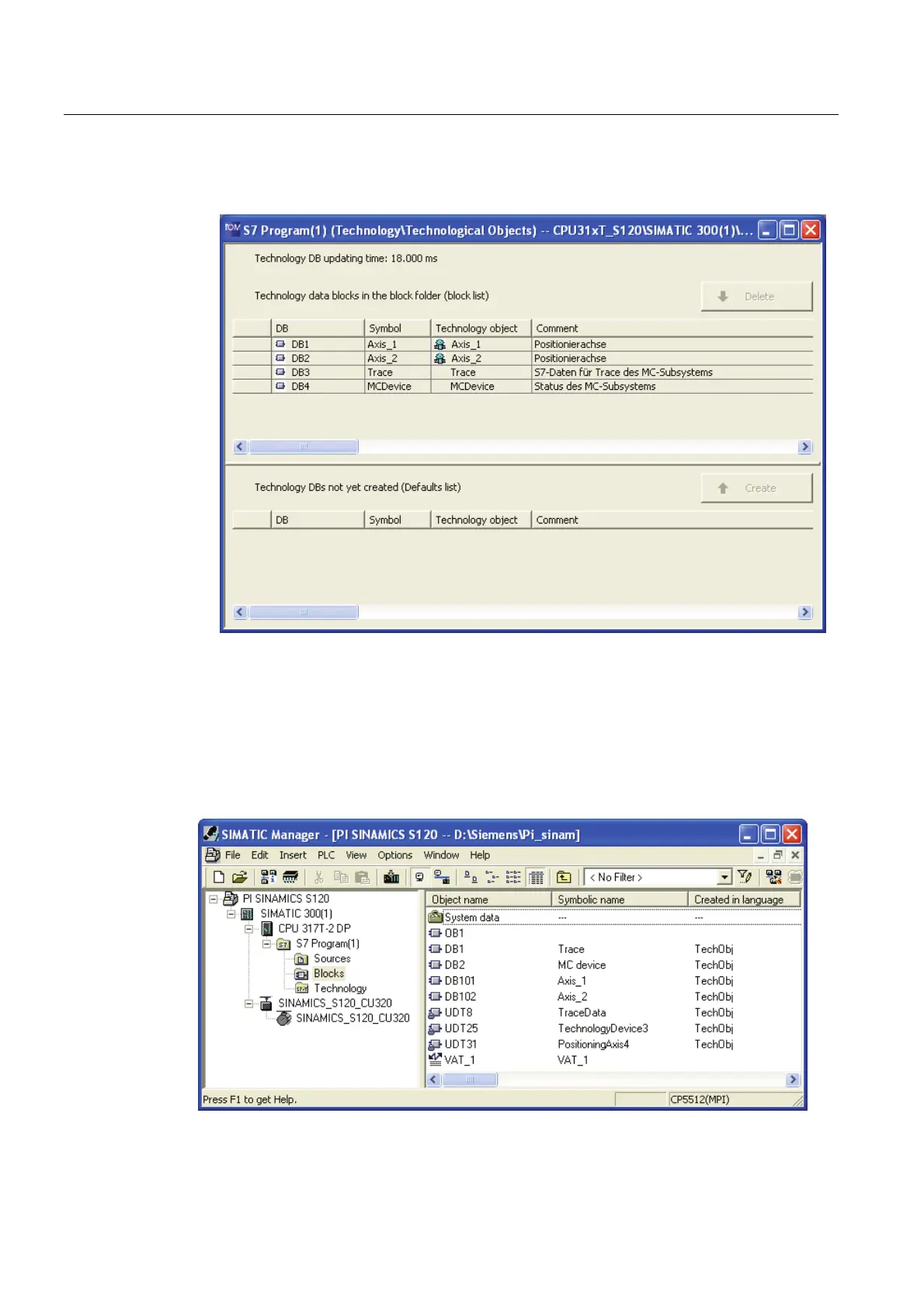Open the View menu
Screen dimensions: 924x1308
pos(356,855)
